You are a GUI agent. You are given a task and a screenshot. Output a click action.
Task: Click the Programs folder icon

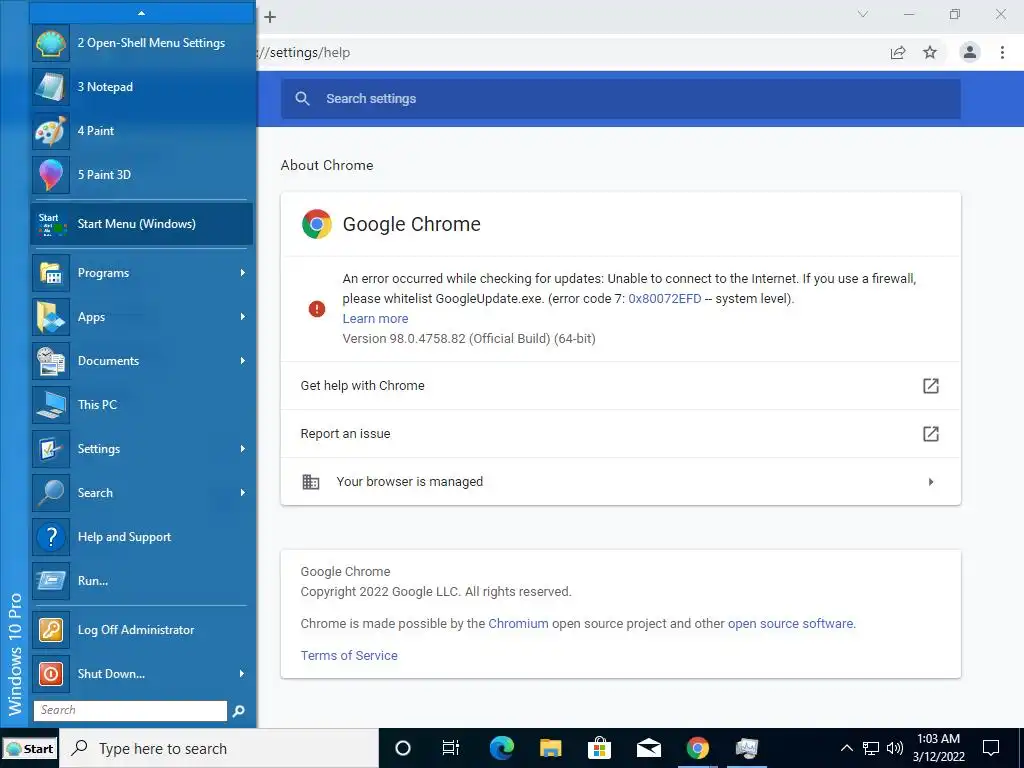coord(51,273)
